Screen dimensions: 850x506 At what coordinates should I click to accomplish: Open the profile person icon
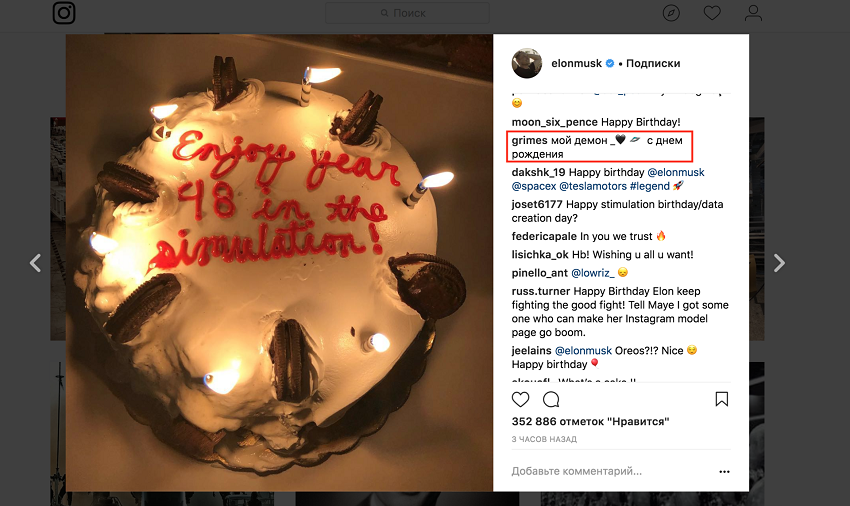click(x=753, y=13)
